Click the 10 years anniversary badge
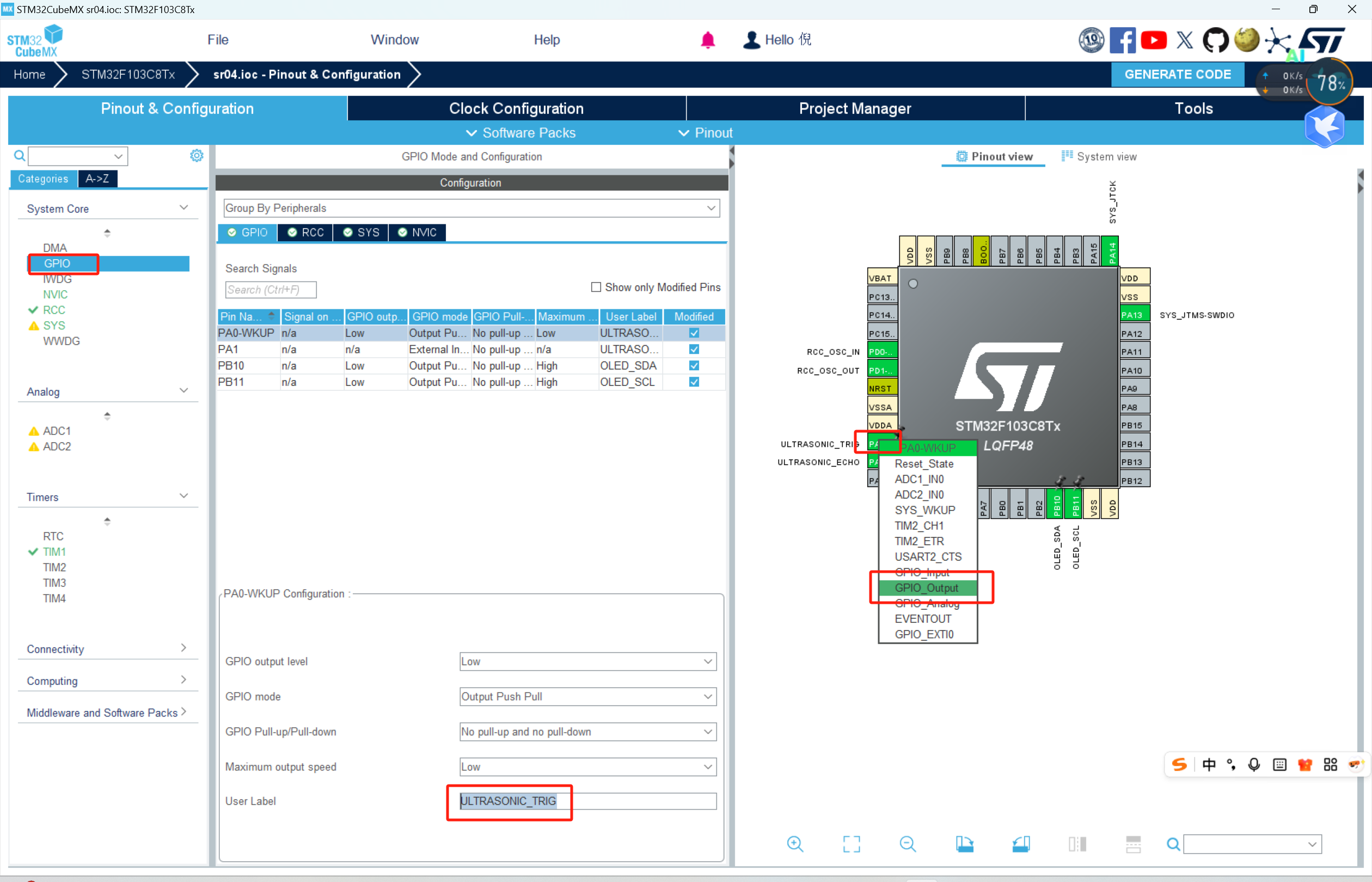This screenshot has width=1372, height=882. coord(1092,40)
